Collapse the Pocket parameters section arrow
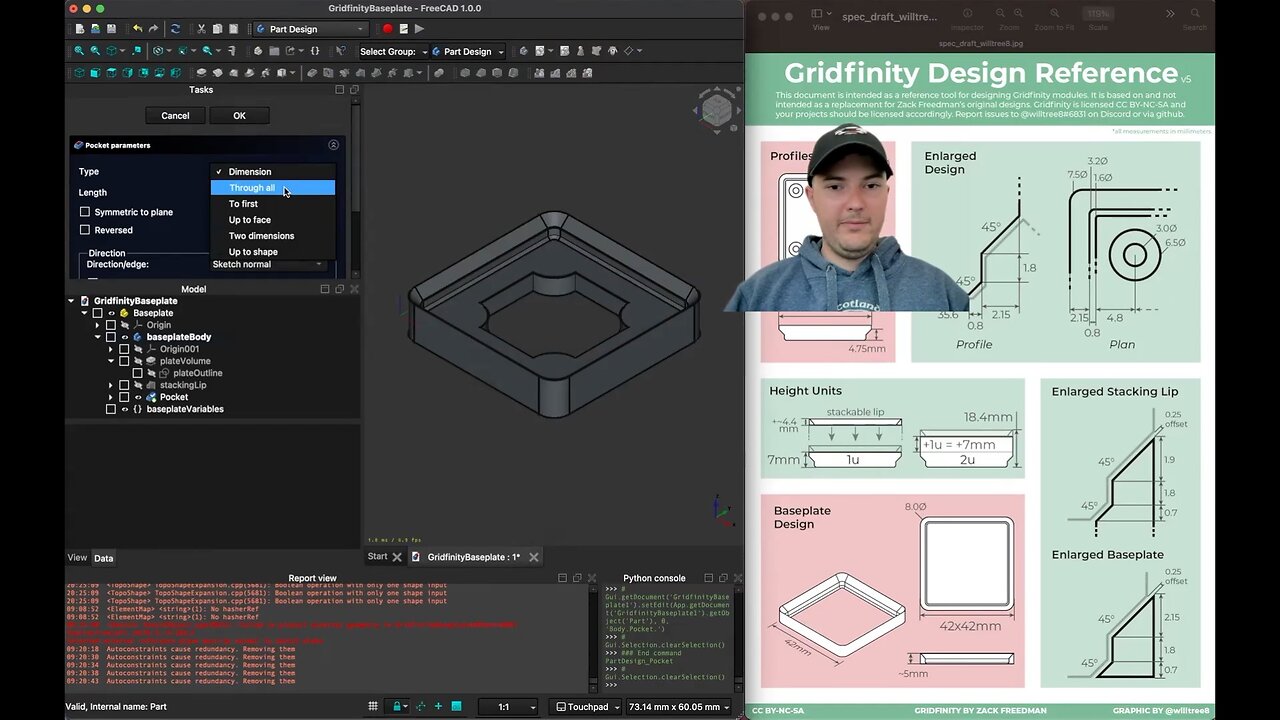1280x720 pixels. [333, 145]
